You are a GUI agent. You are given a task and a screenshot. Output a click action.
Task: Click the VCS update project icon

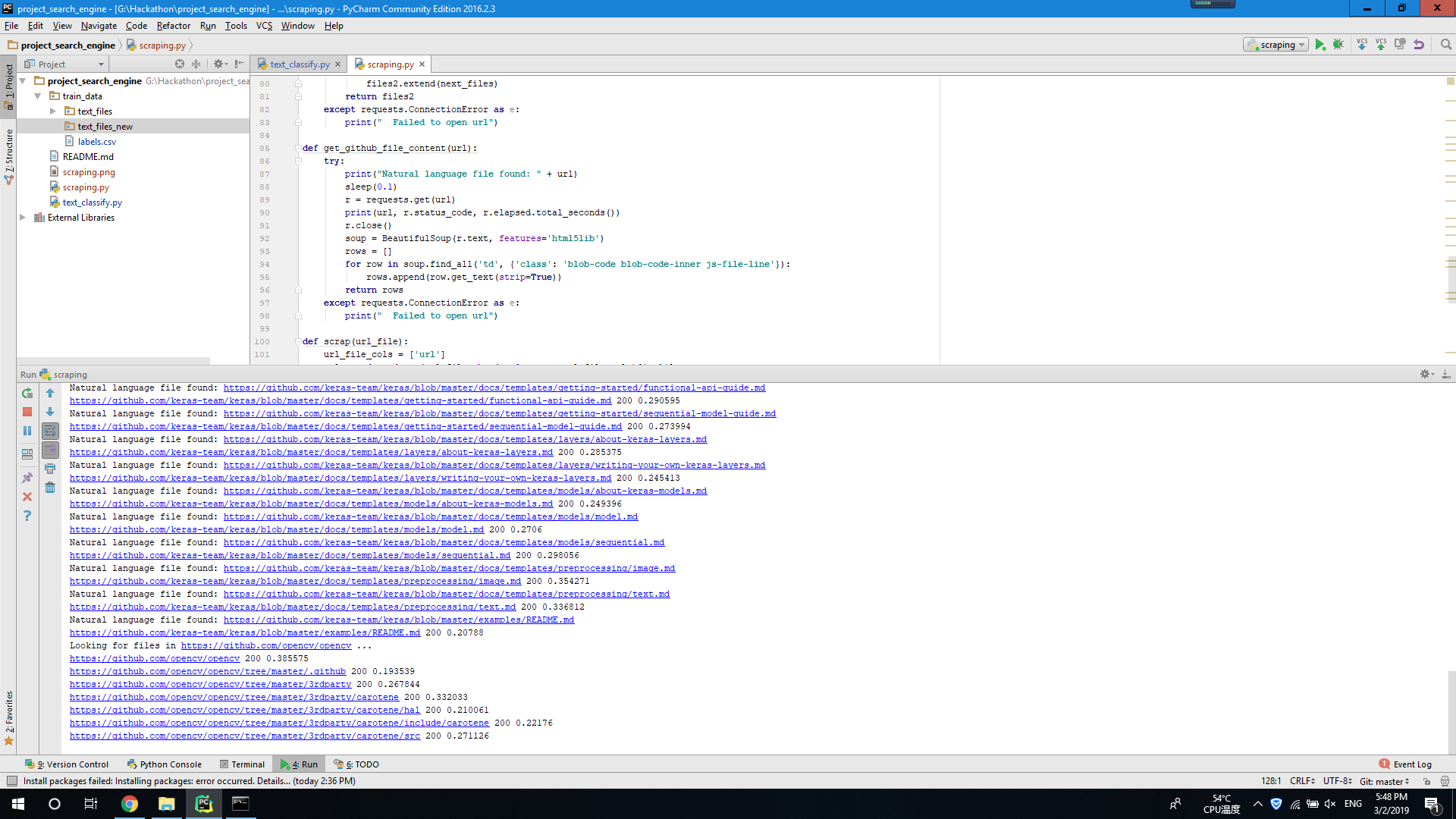point(1362,45)
